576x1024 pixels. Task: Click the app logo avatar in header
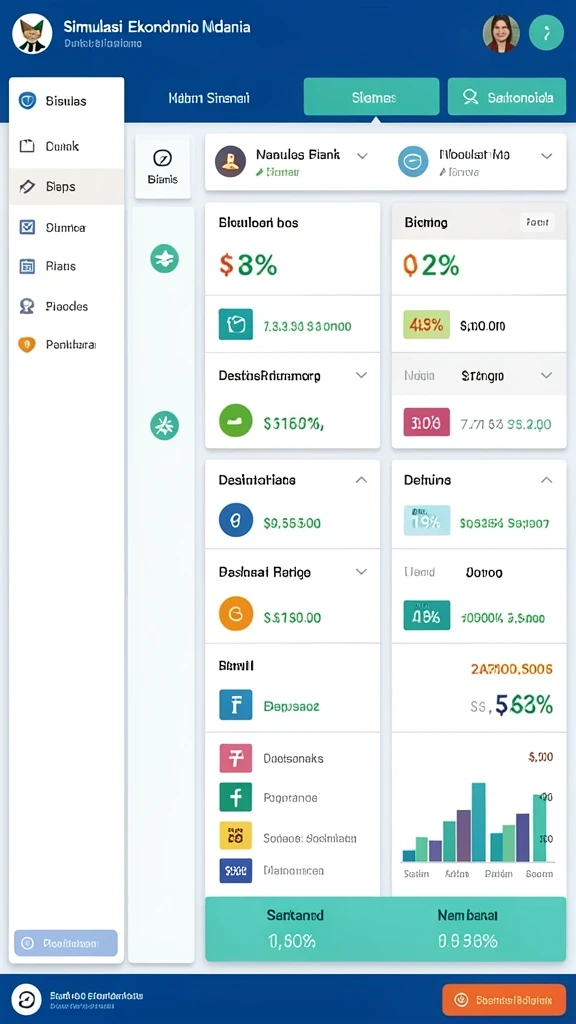(x=32, y=33)
